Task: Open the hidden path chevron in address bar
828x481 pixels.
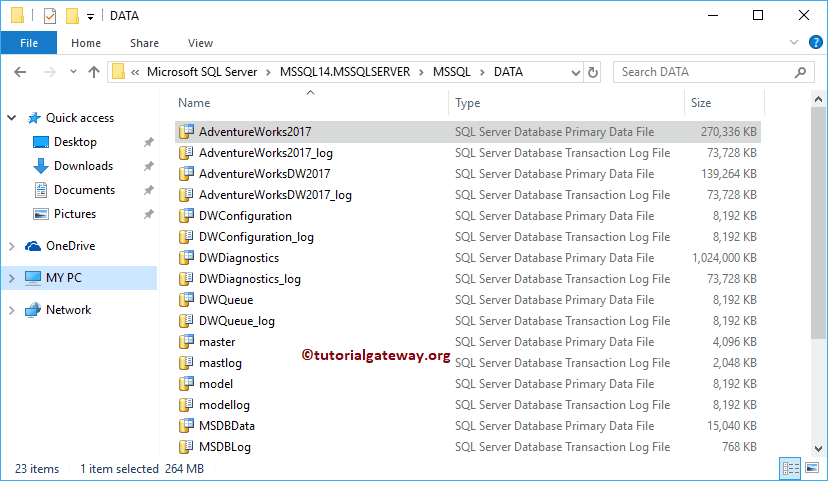Action: tap(135, 72)
